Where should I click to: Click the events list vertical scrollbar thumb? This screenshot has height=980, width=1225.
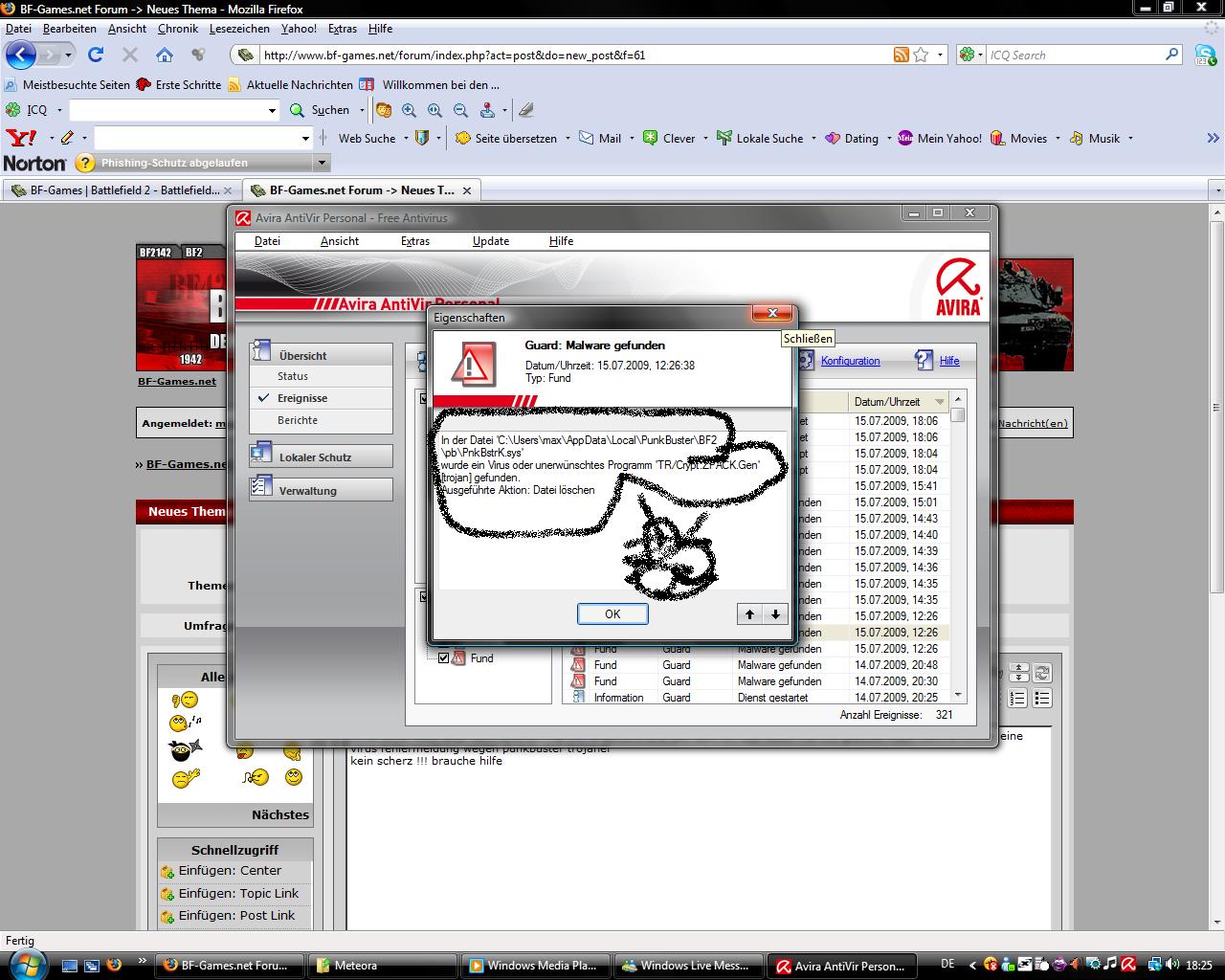(958, 415)
